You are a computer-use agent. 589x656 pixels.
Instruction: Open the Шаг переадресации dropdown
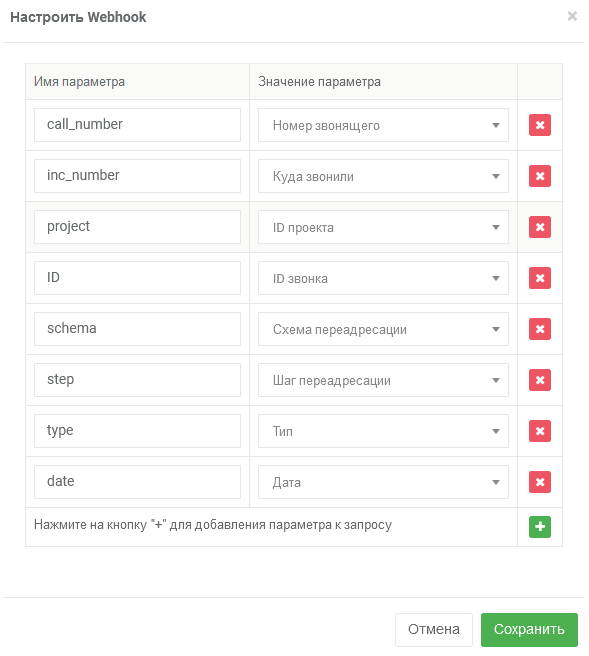tap(383, 380)
